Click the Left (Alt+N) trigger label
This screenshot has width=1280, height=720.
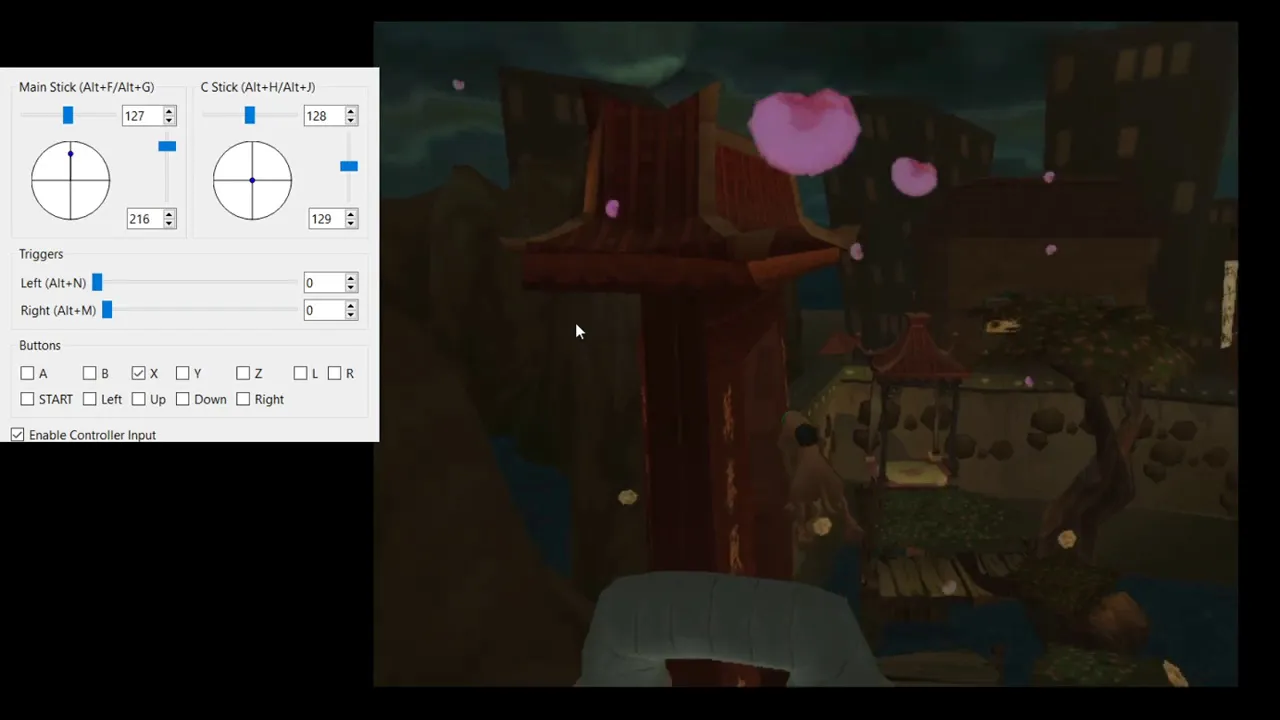point(54,283)
